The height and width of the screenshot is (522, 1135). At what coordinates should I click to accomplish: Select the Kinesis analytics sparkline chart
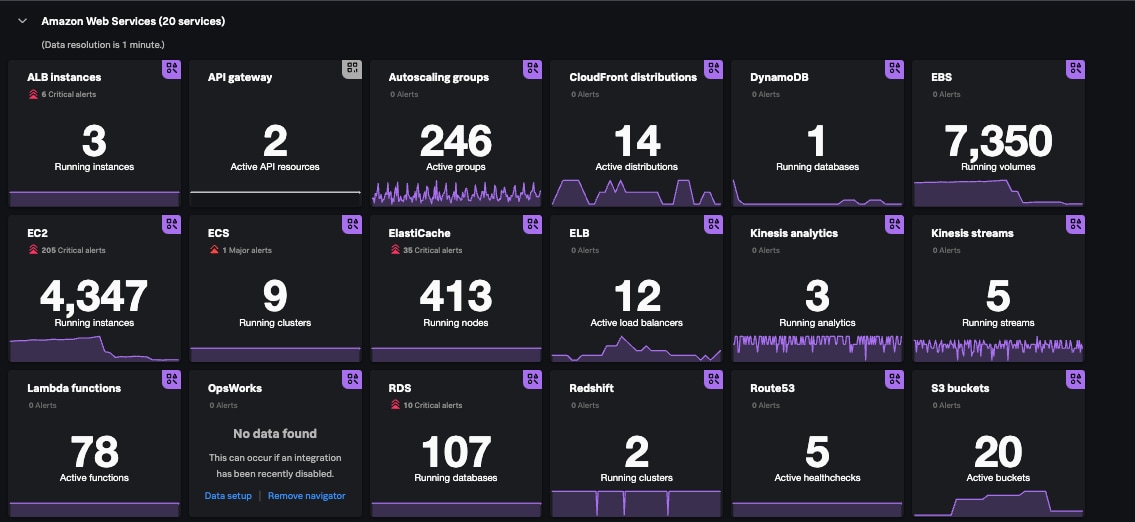tap(818, 348)
